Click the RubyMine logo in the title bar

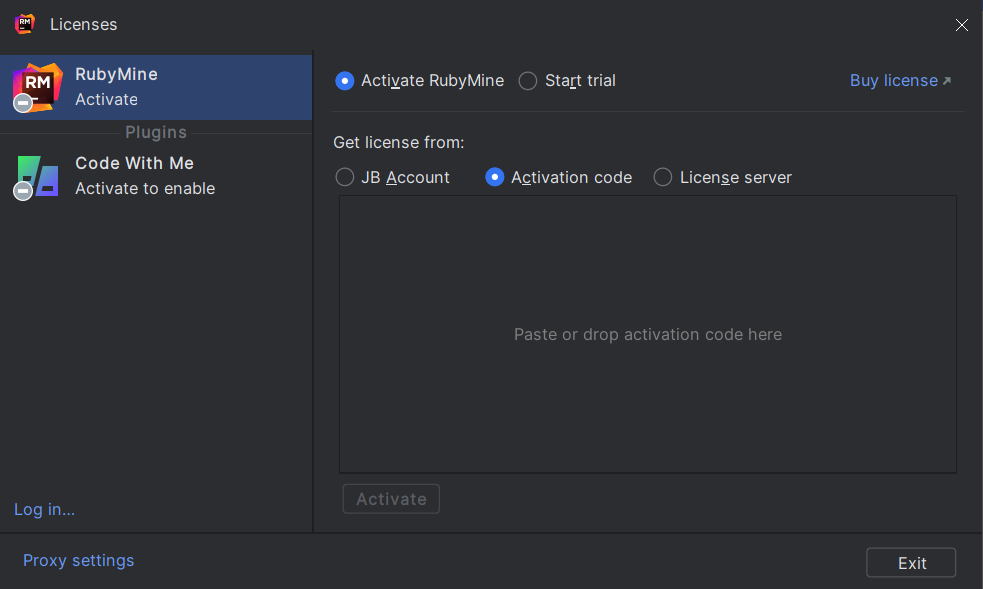point(25,24)
